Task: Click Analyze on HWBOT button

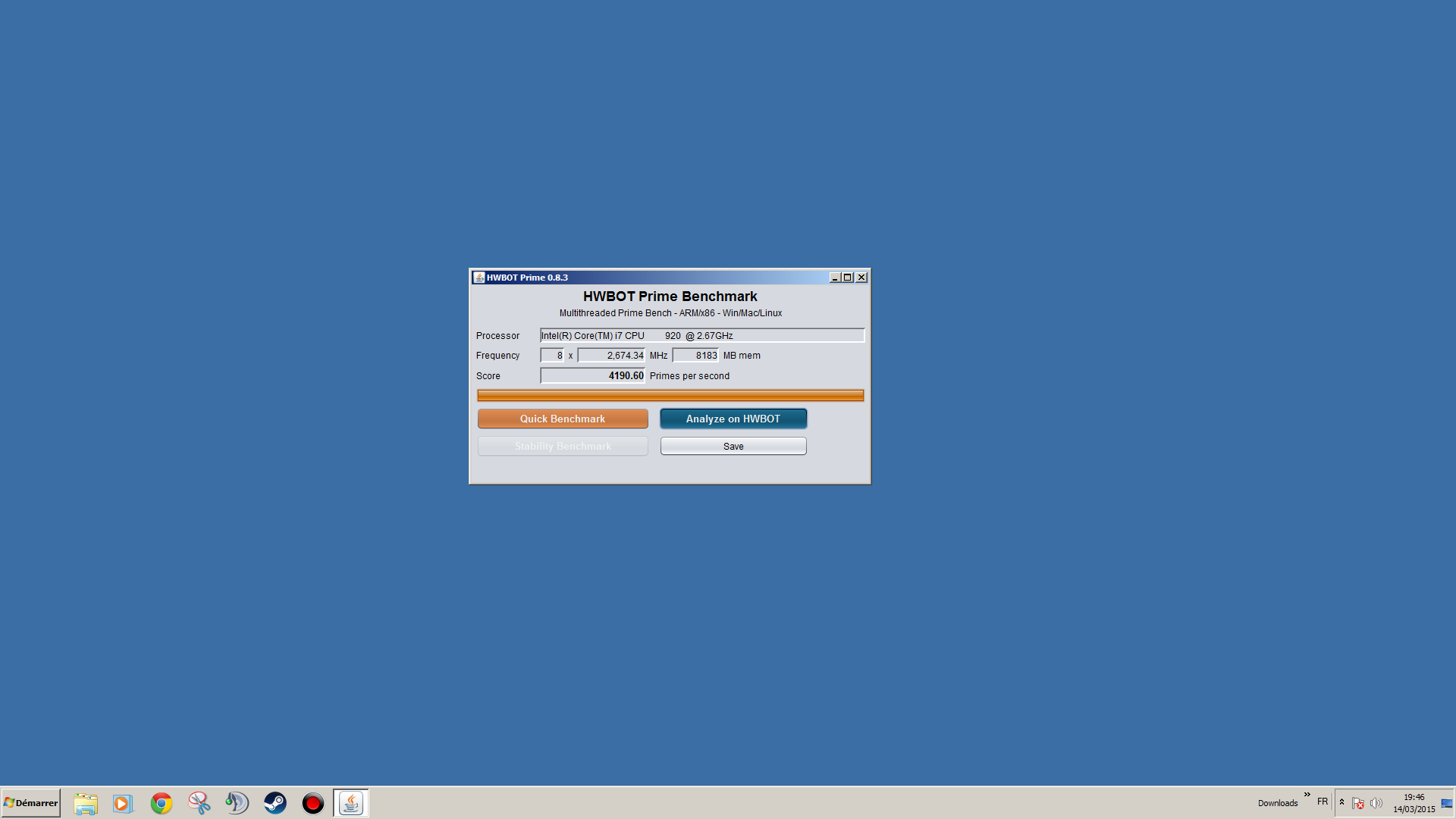Action: pos(733,419)
